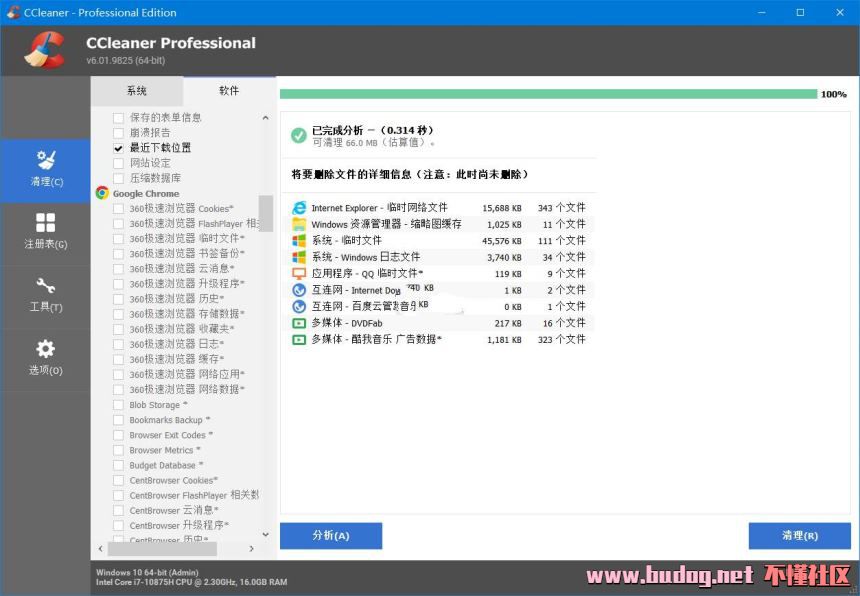
Task: Click the media icon beside 酷我音乐
Action: pyautogui.click(x=299, y=339)
